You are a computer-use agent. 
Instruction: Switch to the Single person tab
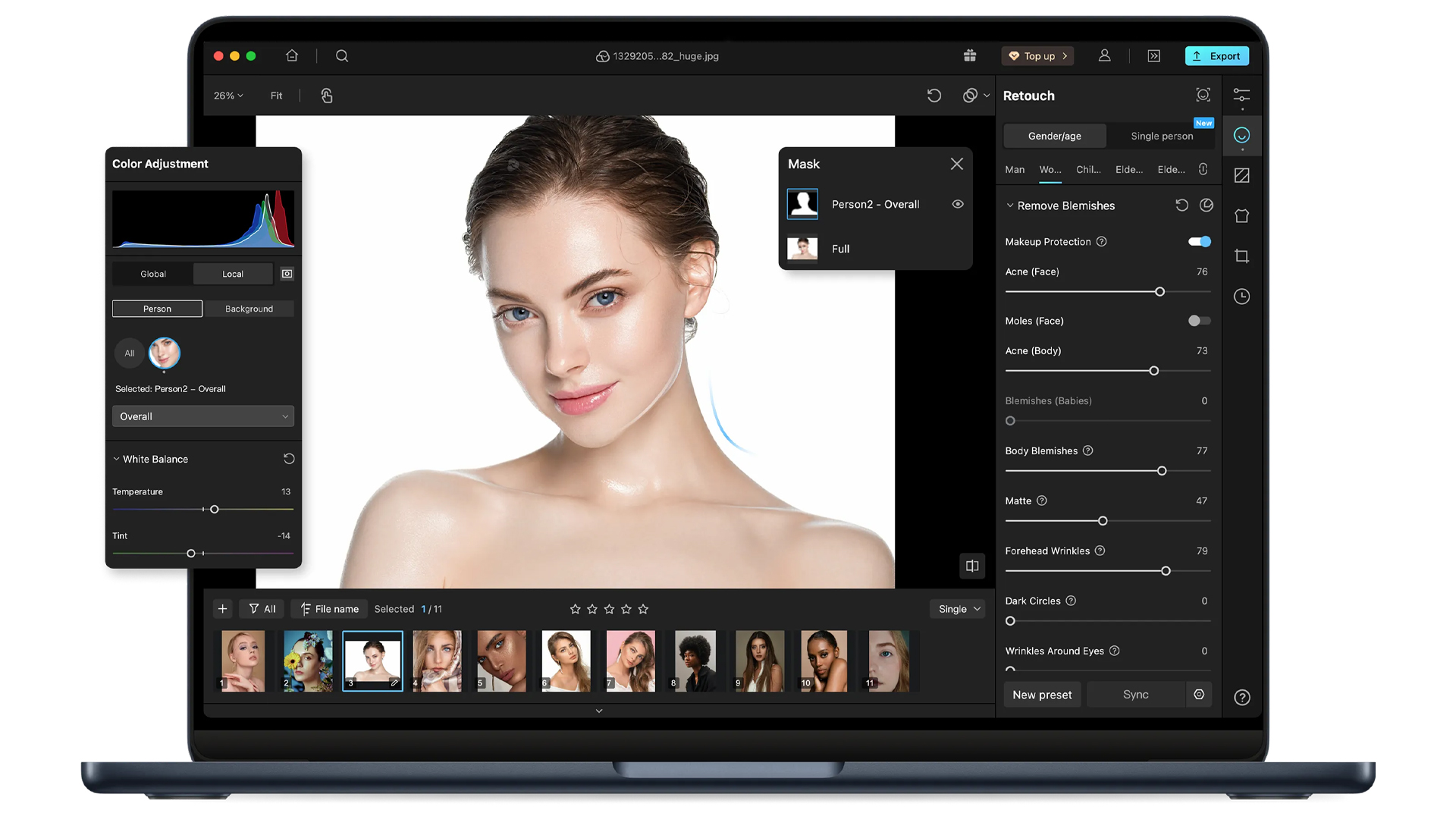(1161, 136)
